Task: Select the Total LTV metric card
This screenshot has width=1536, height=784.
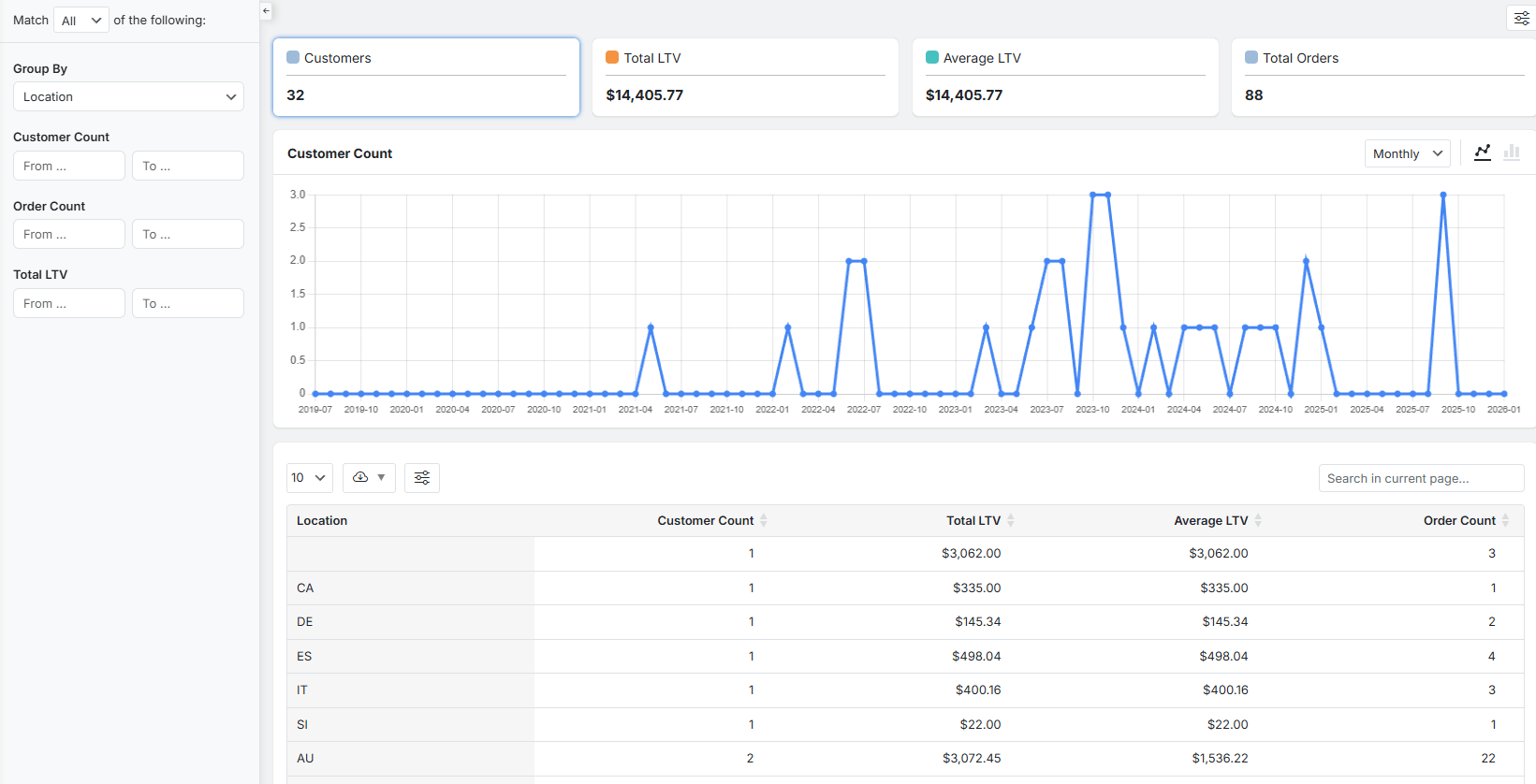Action: pyautogui.click(x=745, y=78)
